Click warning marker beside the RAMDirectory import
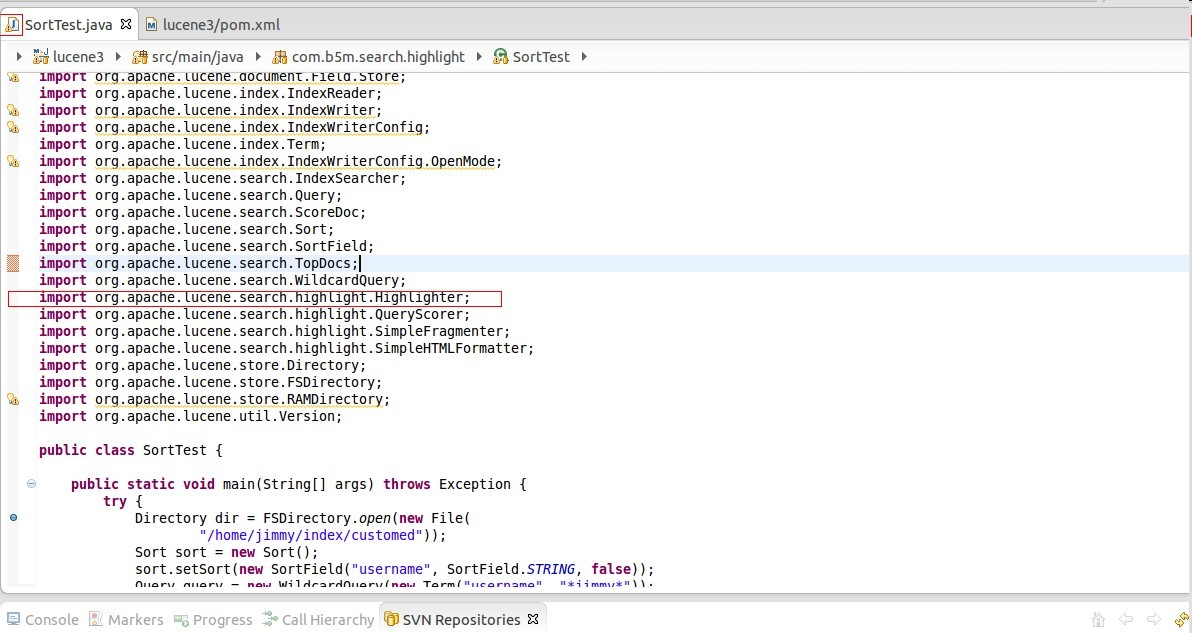This screenshot has height=633, width=1192. coord(13,399)
